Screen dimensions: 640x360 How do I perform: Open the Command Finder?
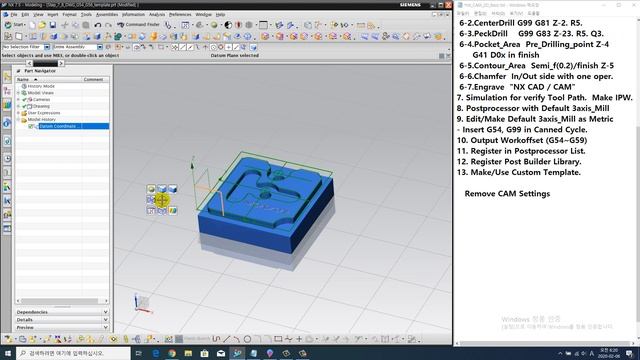(138, 25)
